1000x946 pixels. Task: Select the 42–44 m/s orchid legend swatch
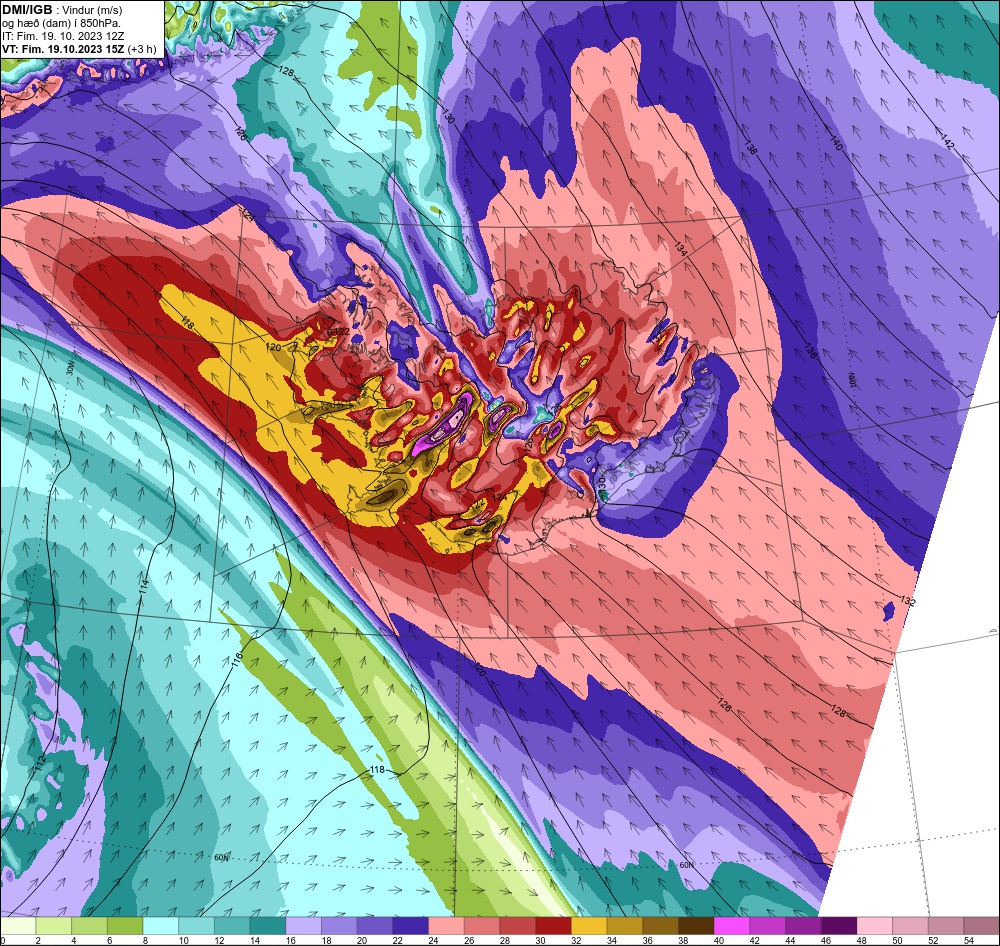768,926
